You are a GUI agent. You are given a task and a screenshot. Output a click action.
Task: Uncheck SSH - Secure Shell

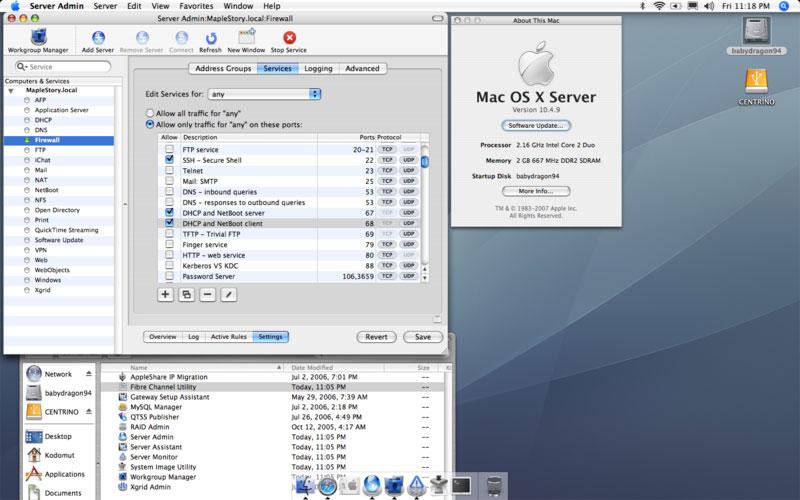tap(169, 160)
